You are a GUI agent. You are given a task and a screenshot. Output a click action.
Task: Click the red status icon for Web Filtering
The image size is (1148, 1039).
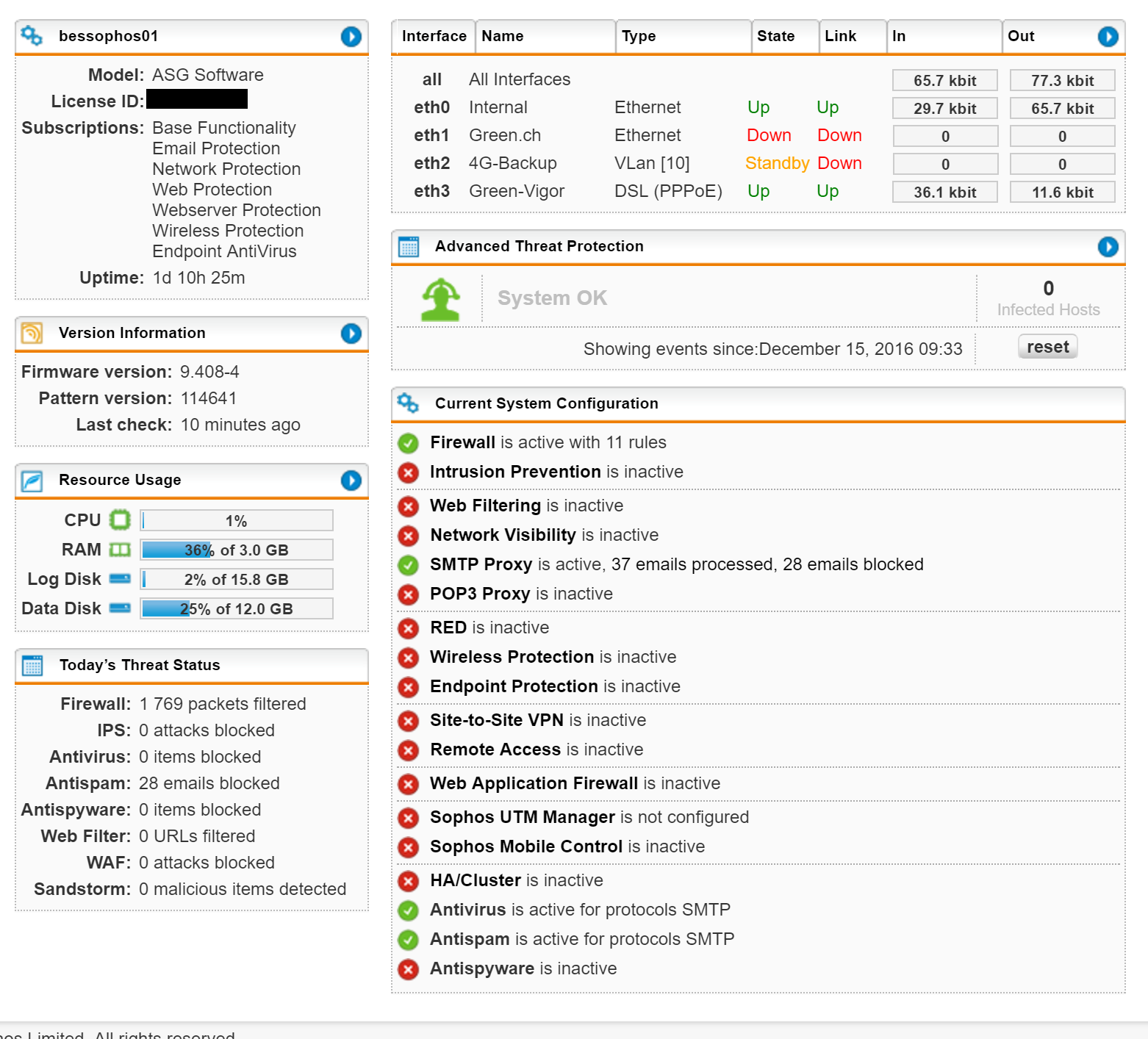[x=408, y=506]
